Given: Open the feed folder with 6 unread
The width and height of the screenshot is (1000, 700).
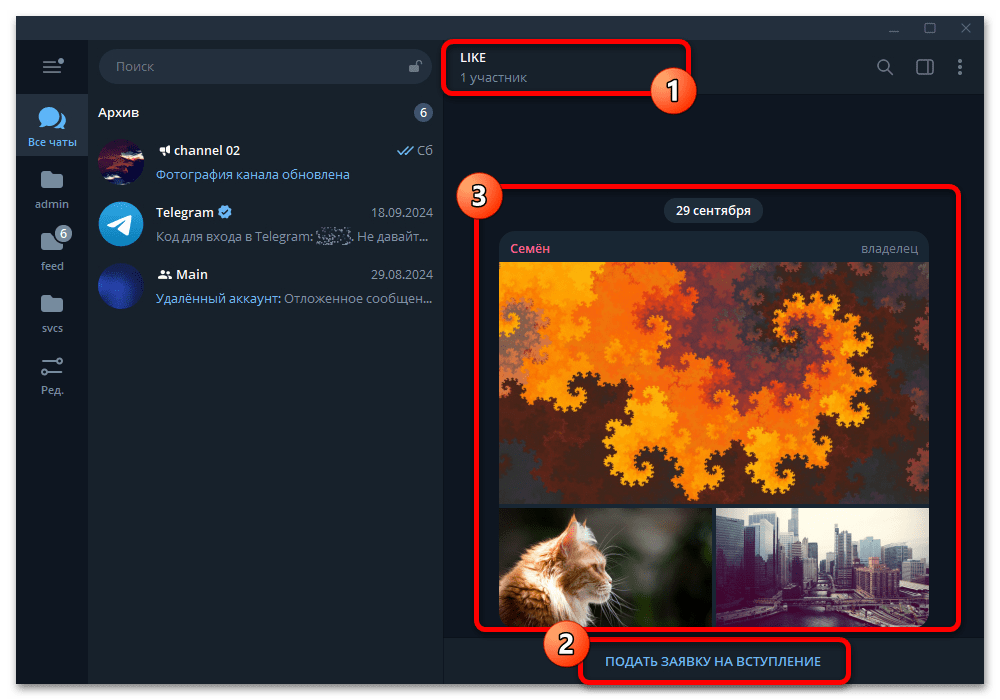Looking at the screenshot, I should click(x=52, y=250).
